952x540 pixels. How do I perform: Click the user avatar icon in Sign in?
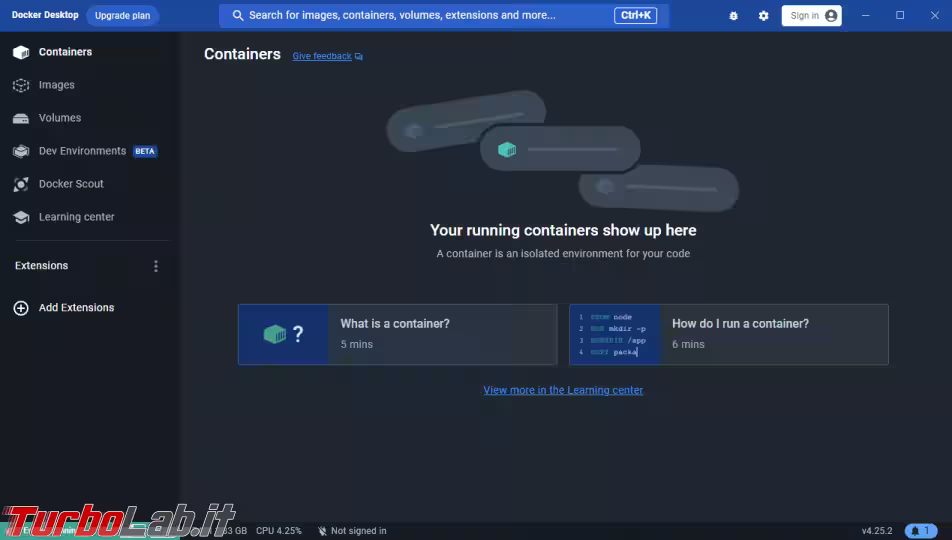[x=831, y=16]
